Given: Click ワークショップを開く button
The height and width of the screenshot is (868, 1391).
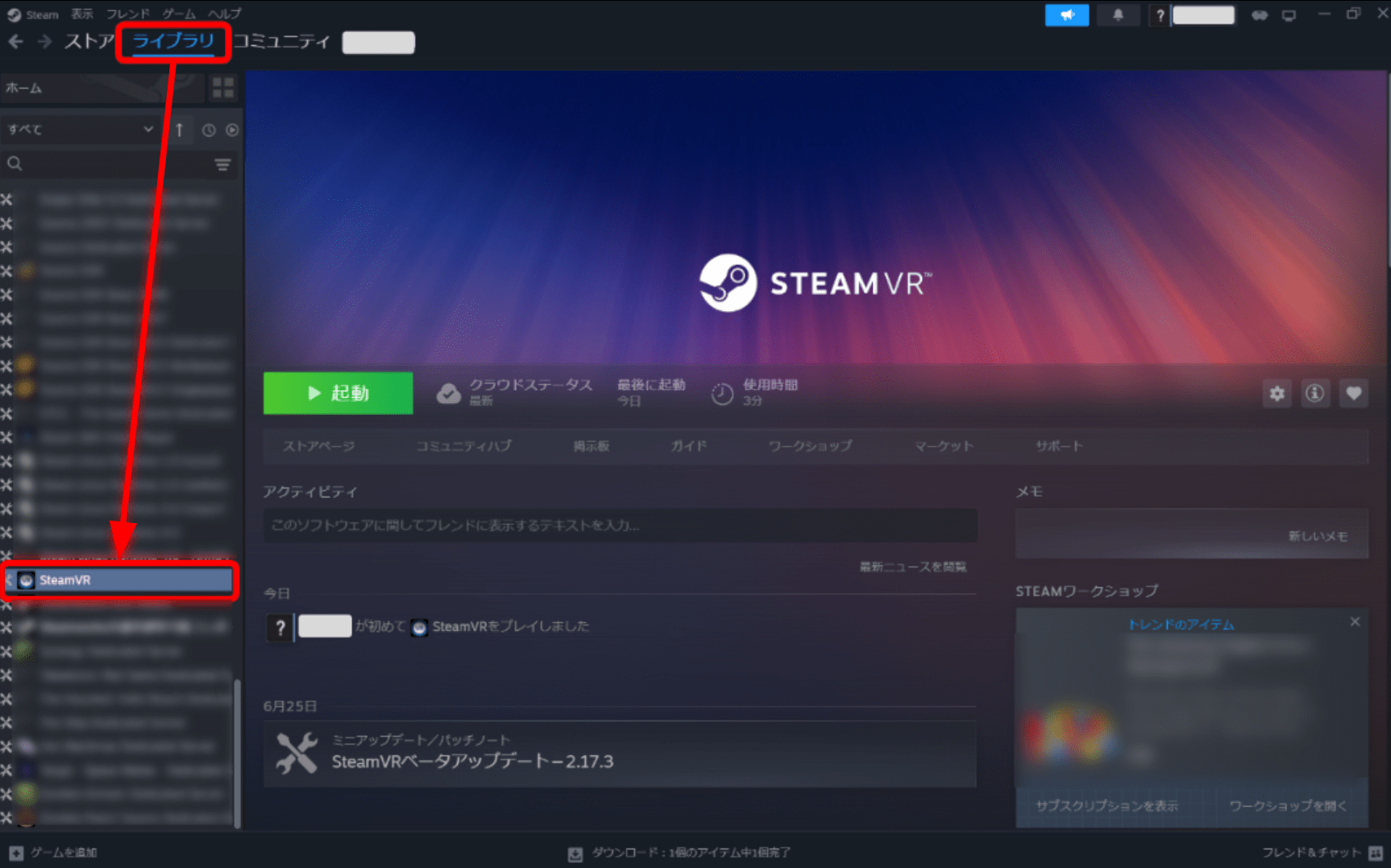Looking at the screenshot, I should tap(1287, 805).
